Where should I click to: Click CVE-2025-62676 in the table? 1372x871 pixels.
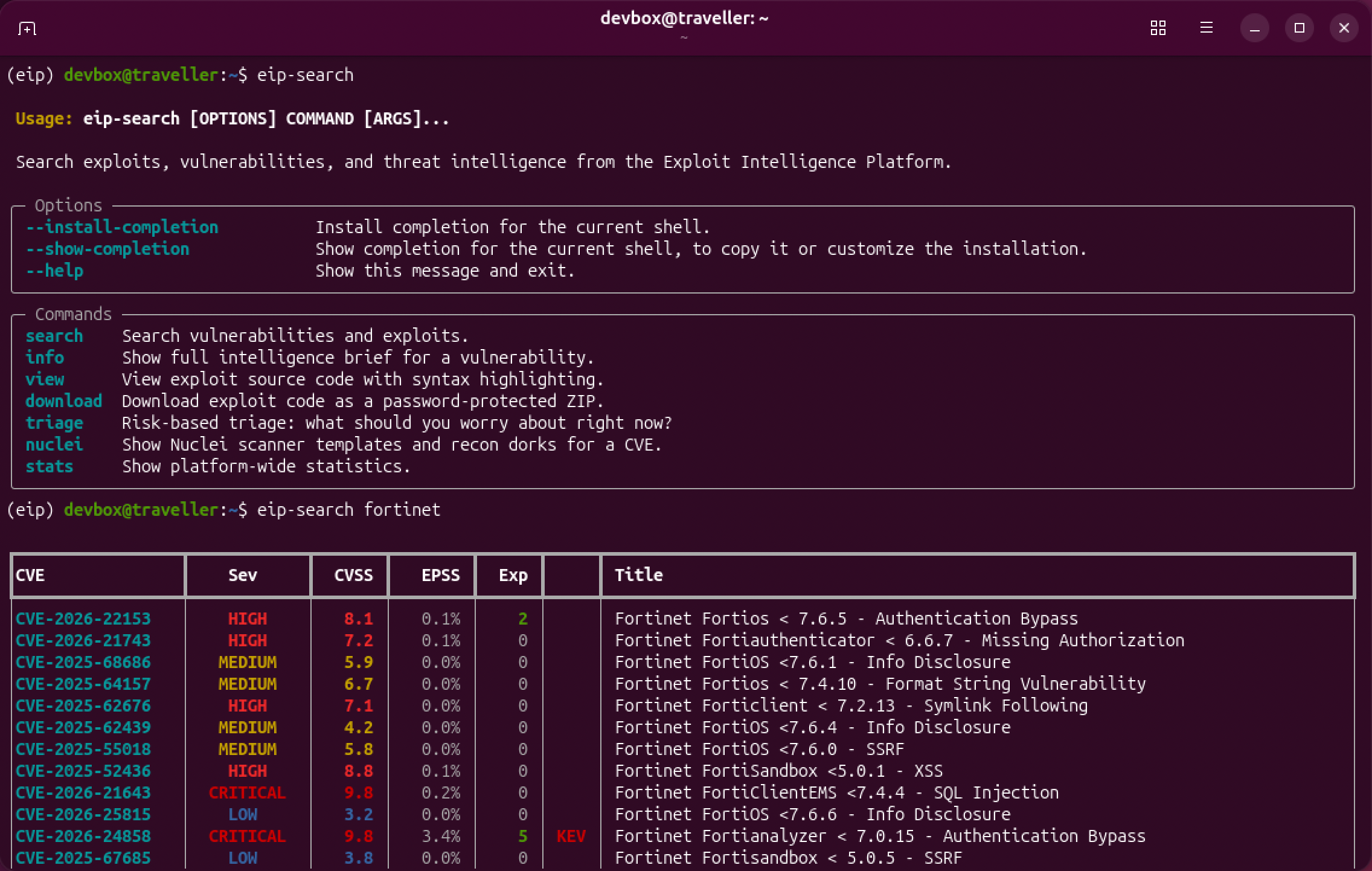tap(83, 705)
